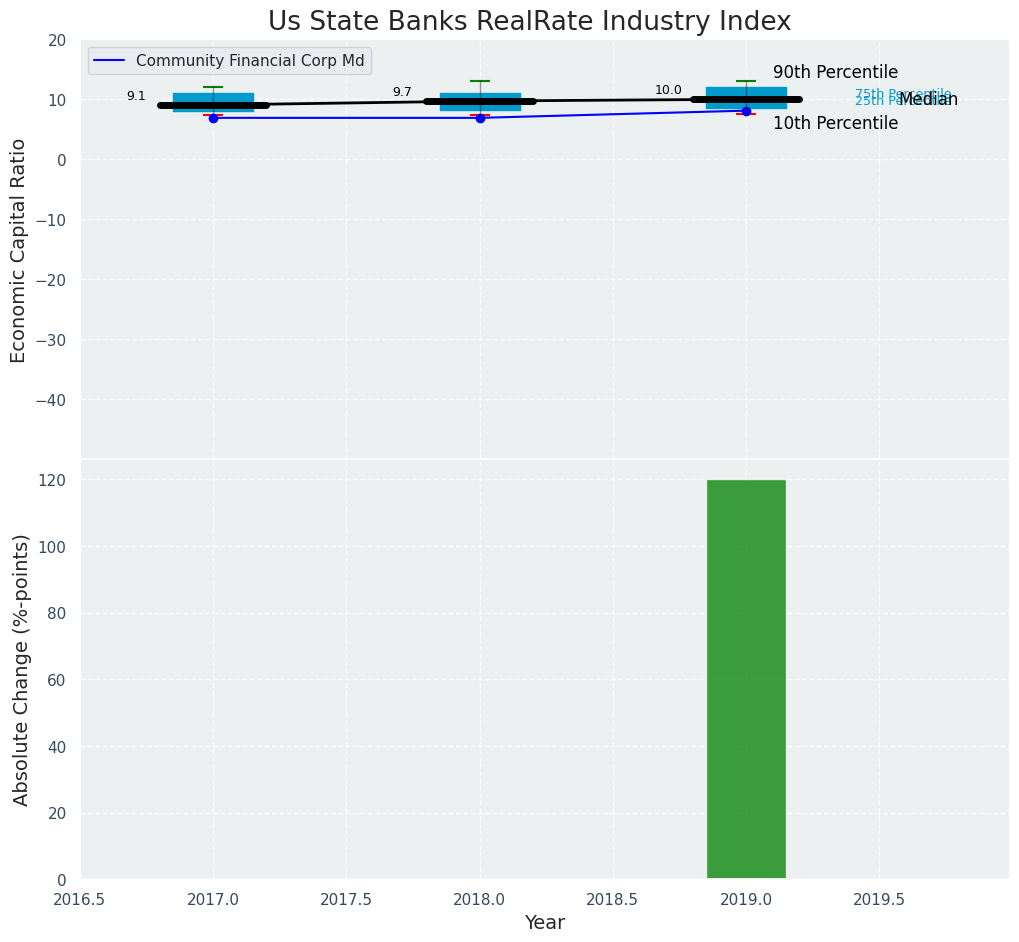Screen dimensions: 1019x942
Task: Click the blue data point at 2018
Action: [480, 118]
